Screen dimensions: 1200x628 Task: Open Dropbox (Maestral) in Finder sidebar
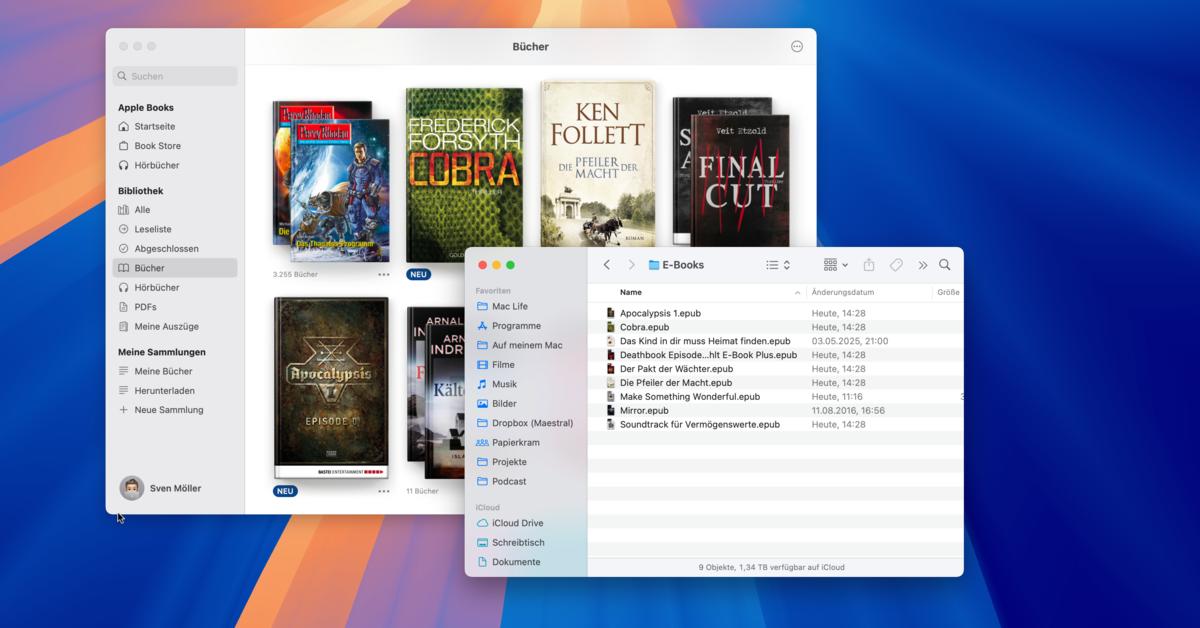tap(532, 423)
